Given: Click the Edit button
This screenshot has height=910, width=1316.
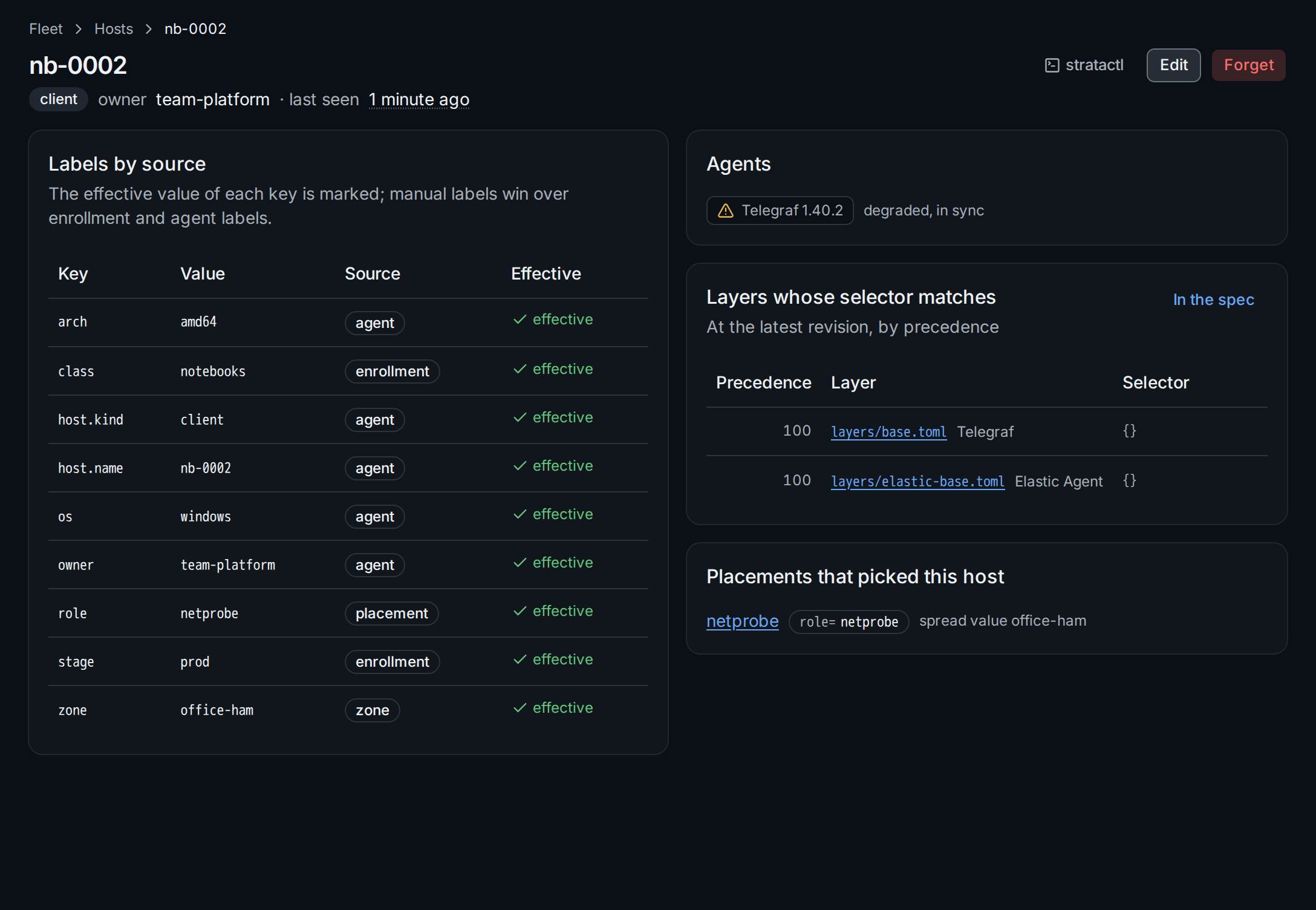Looking at the screenshot, I should 1173,65.
